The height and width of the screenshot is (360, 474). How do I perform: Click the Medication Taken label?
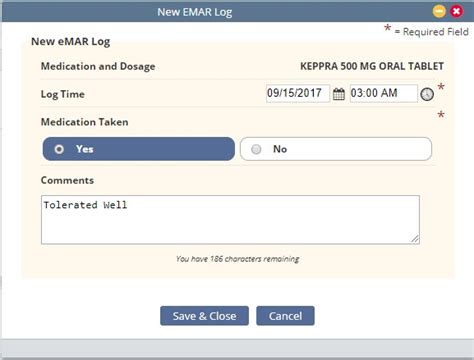click(85, 122)
